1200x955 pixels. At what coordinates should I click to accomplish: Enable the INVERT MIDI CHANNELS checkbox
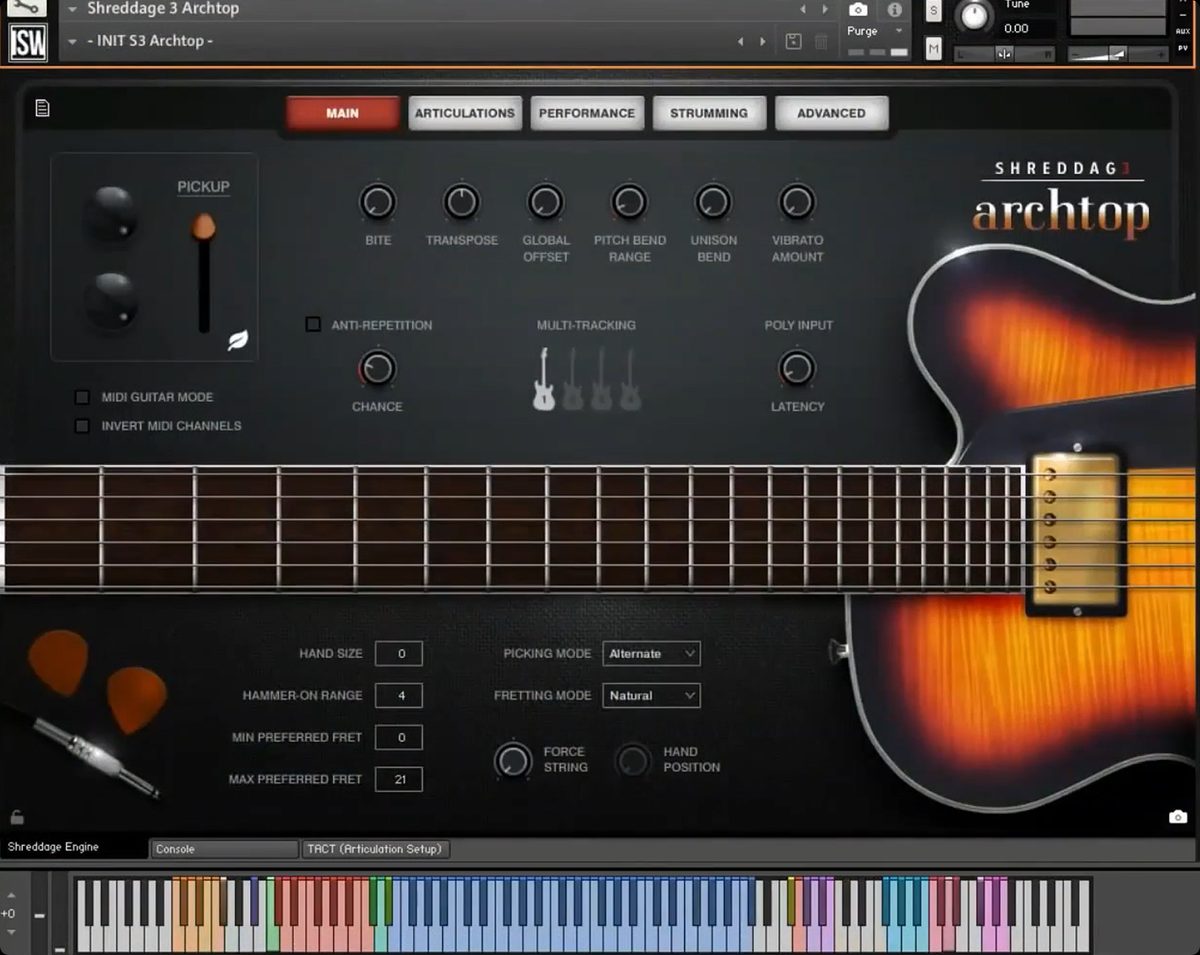(x=82, y=425)
